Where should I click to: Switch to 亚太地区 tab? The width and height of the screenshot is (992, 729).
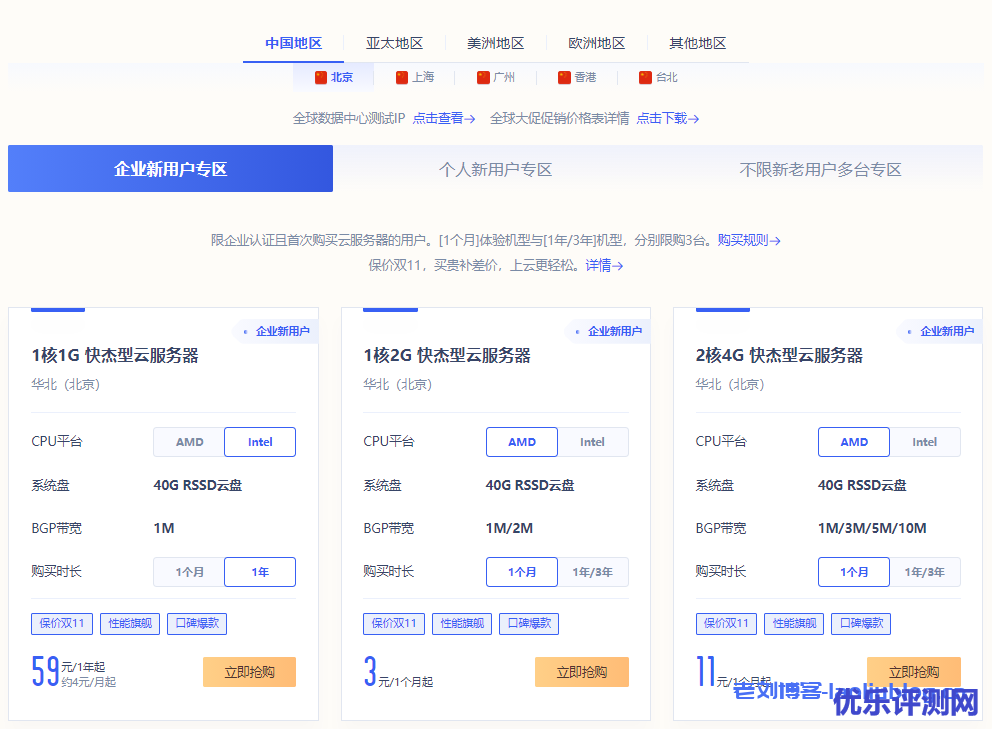click(x=394, y=43)
